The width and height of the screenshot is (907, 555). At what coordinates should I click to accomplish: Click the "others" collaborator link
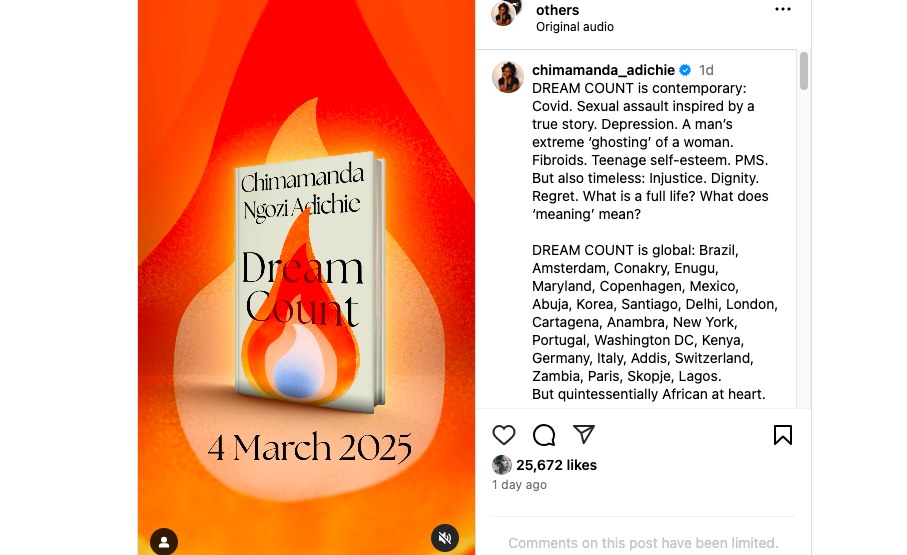pos(557,10)
